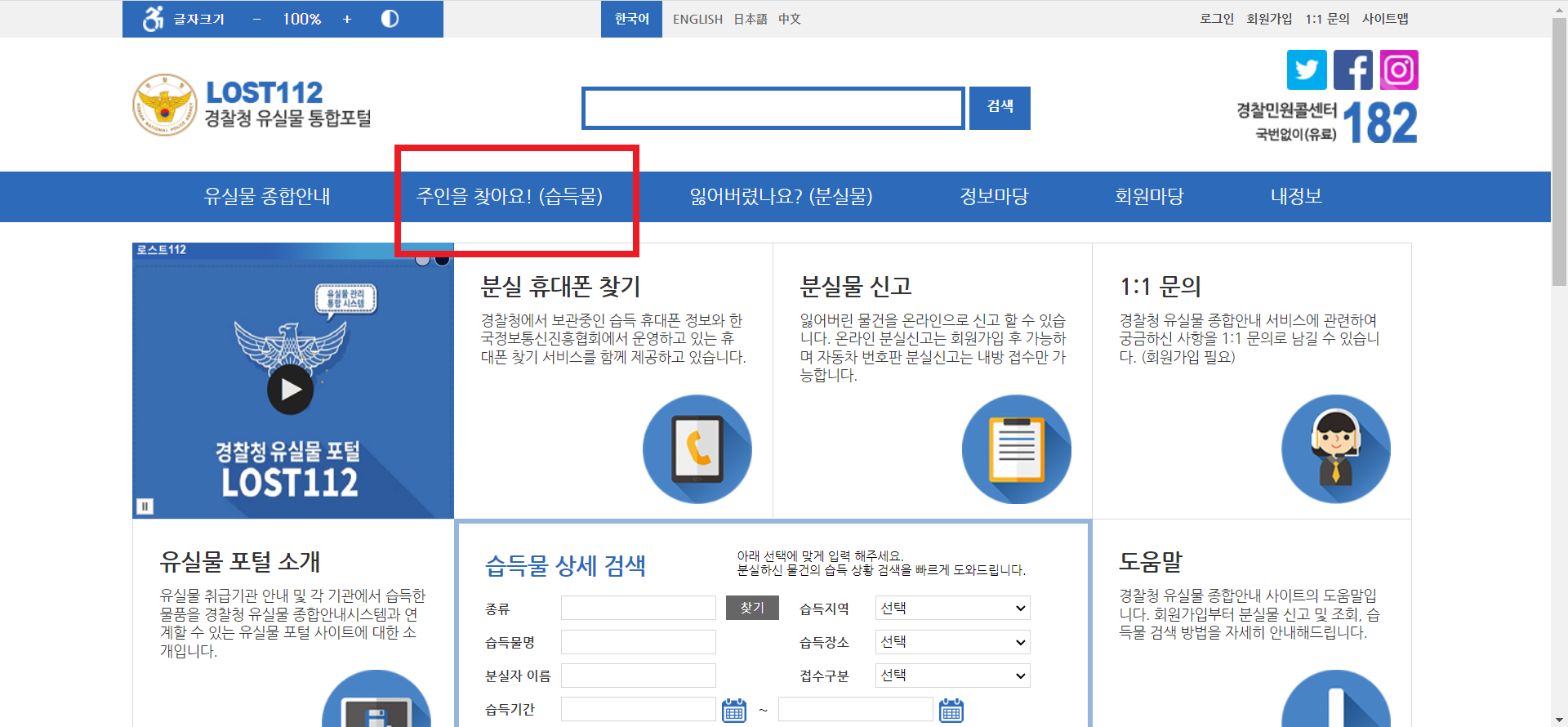
Task: Open 주인을 찾아요! (습득물) menu
Action: click(x=510, y=196)
